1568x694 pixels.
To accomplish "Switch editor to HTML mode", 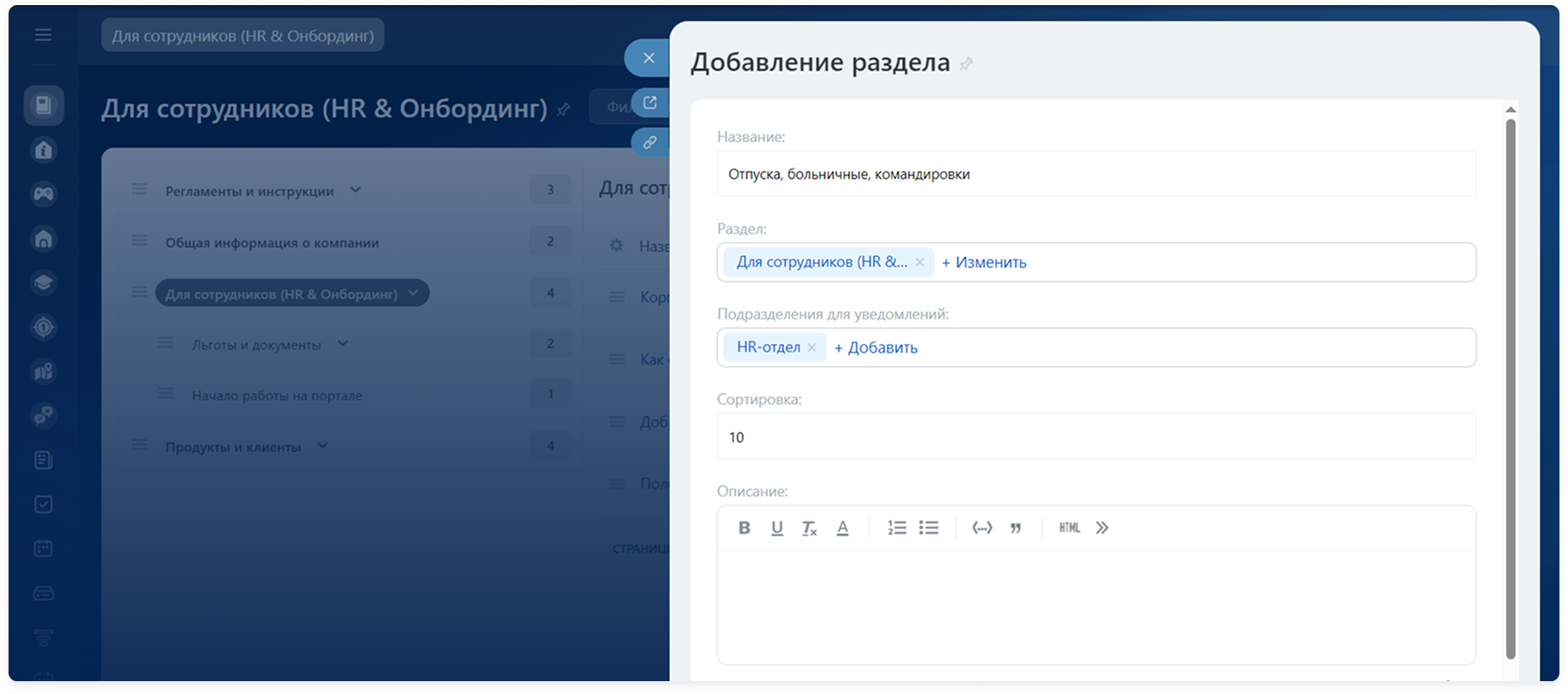I will tap(1069, 528).
